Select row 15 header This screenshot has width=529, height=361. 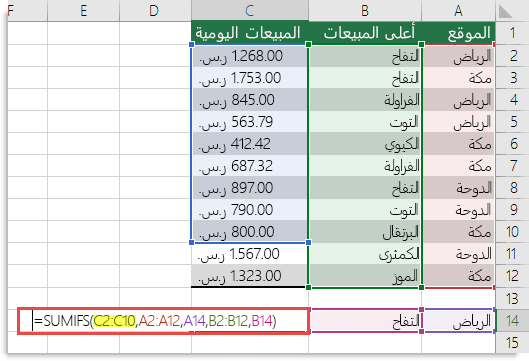click(x=512, y=343)
